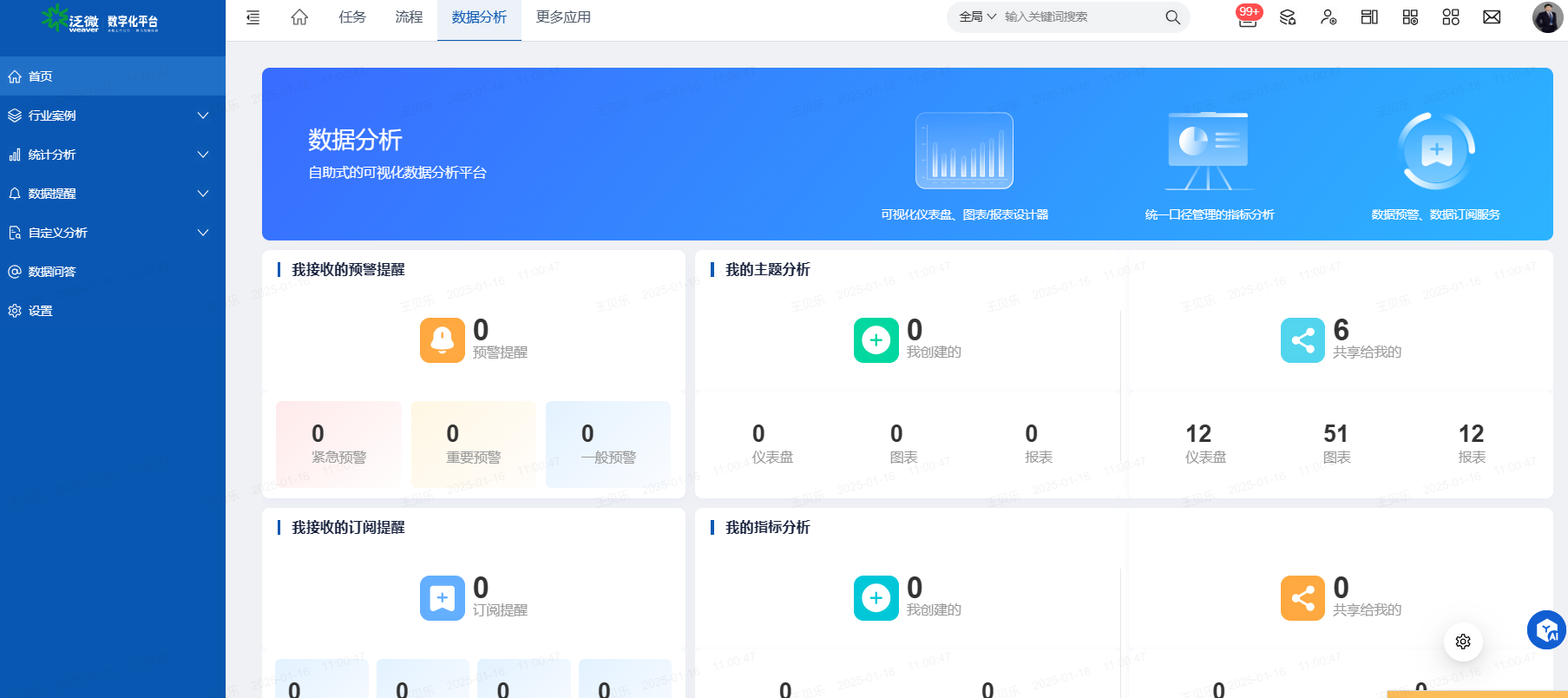Open 数据问答 in the sidebar
1568x698 pixels.
point(113,272)
